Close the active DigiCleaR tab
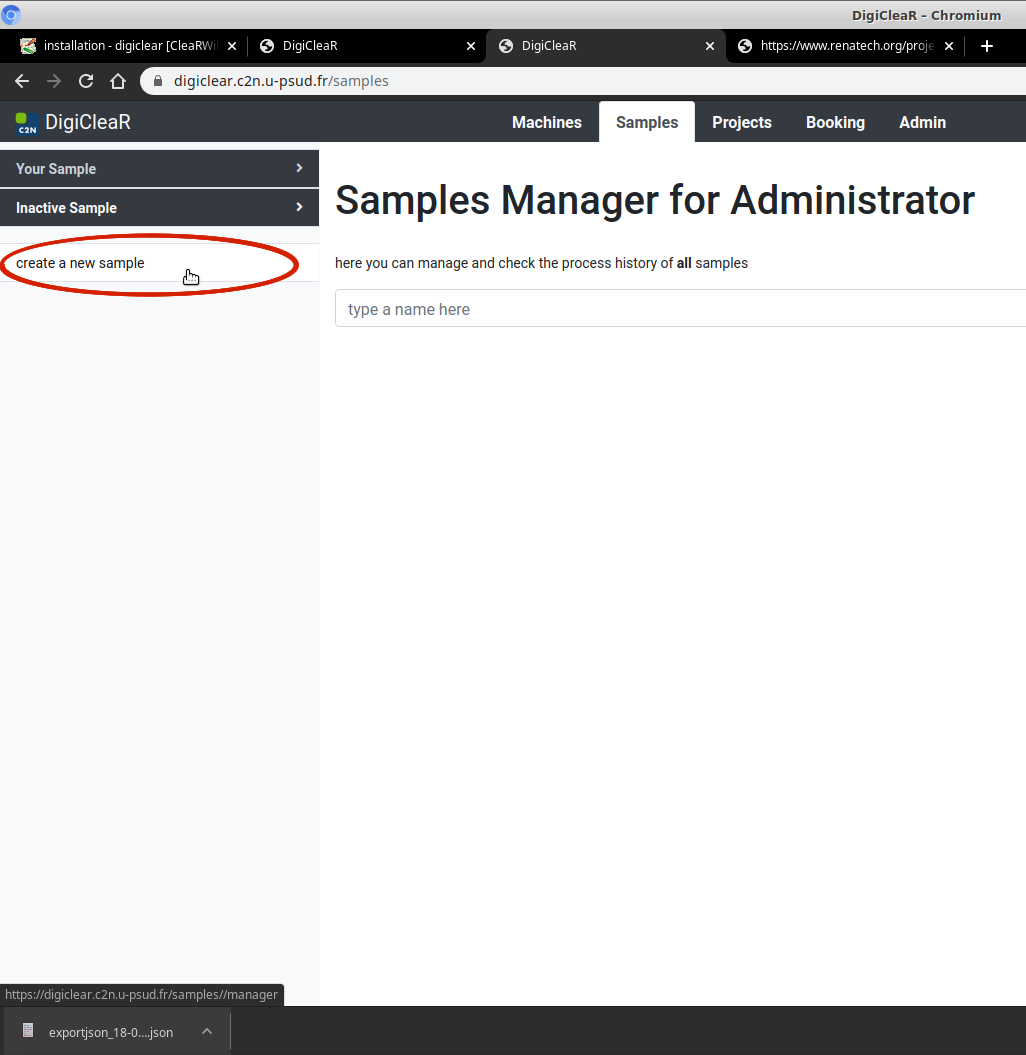1026x1055 pixels. [x=710, y=46]
